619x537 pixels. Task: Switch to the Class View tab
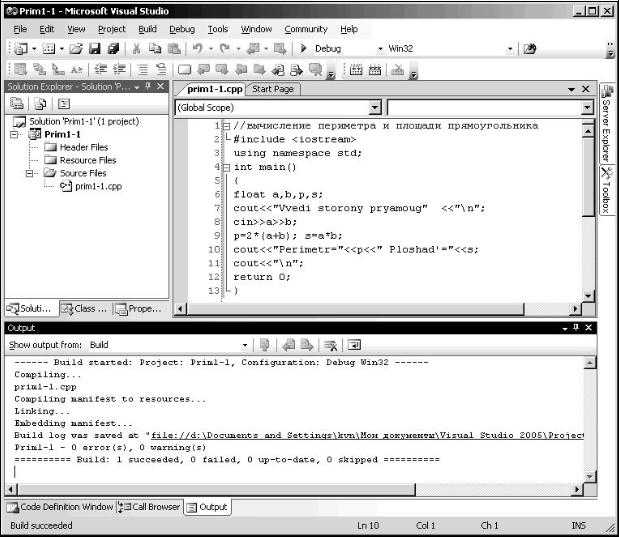coord(84,309)
